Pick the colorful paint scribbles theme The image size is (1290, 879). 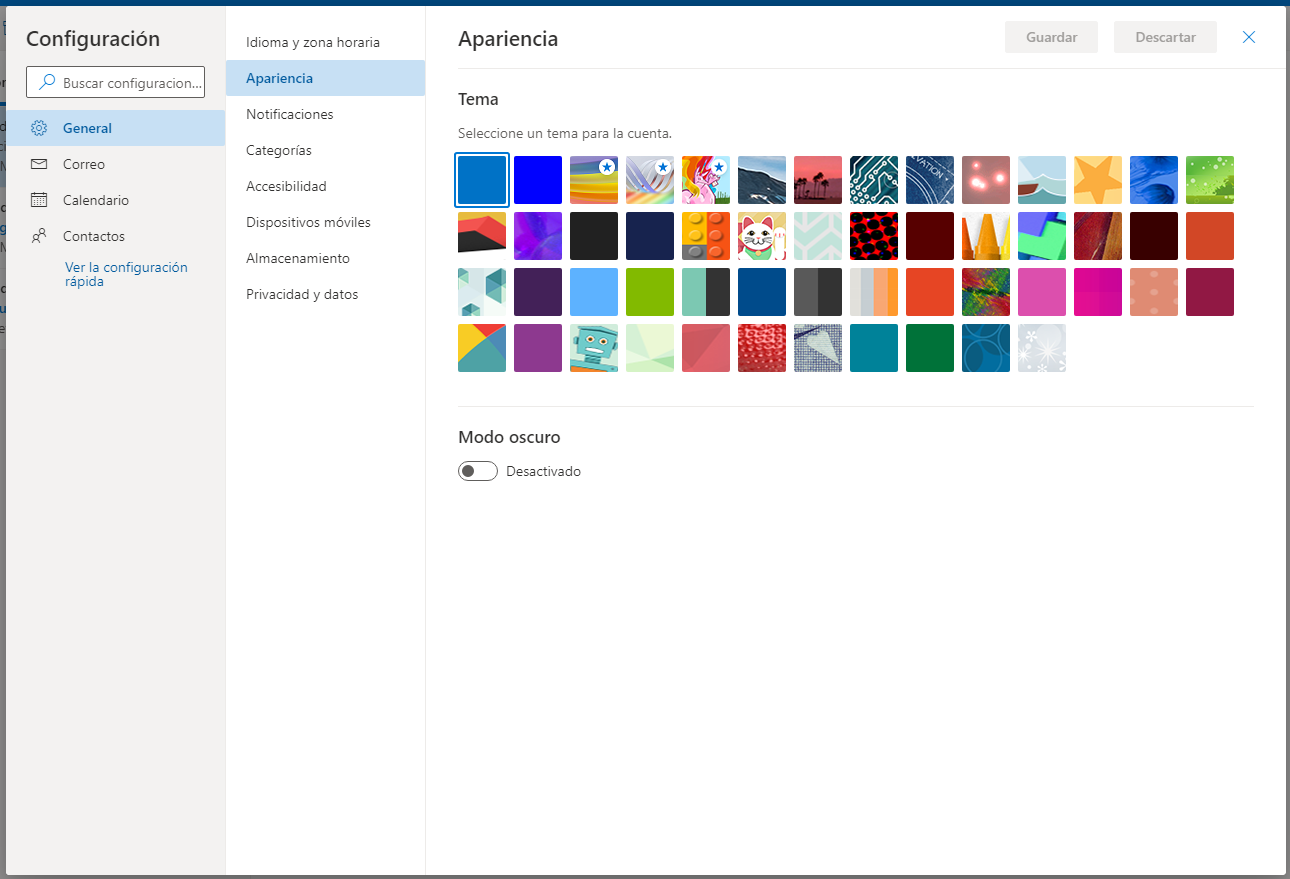pos(986,292)
